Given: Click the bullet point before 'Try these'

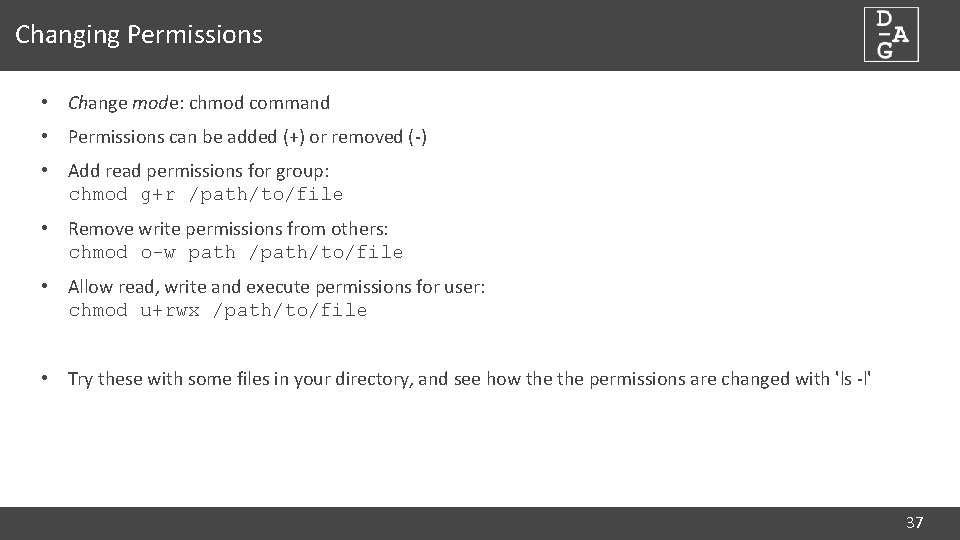Looking at the screenshot, I should tap(45, 379).
